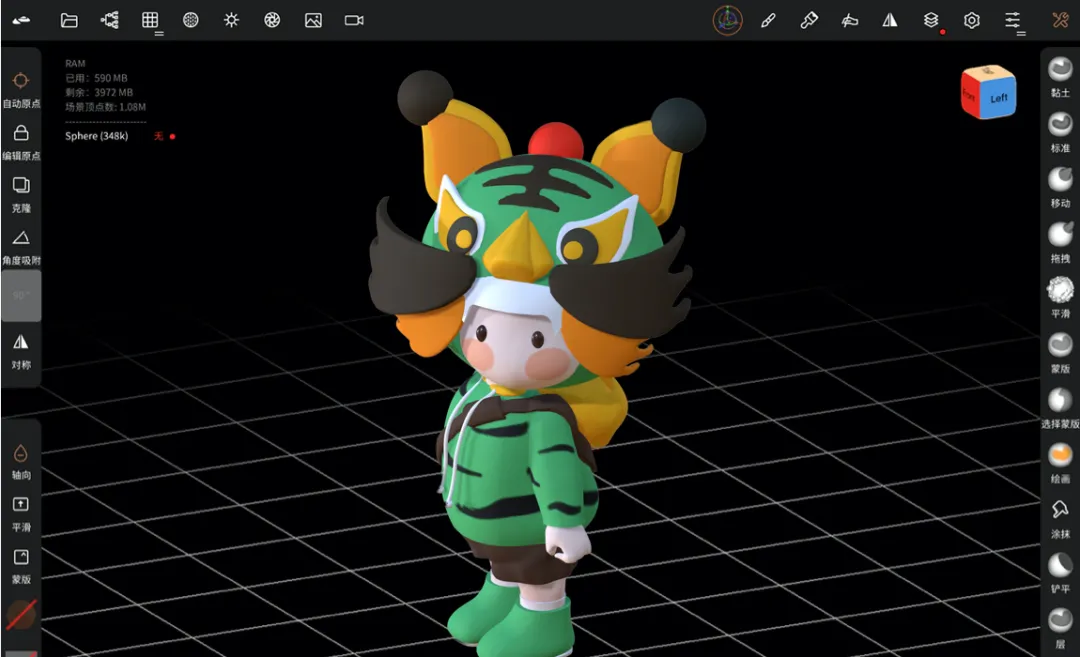Click the Sphere (348k) object label
The image size is (1080, 657).
pyautogui.click(x=96, y=136)
